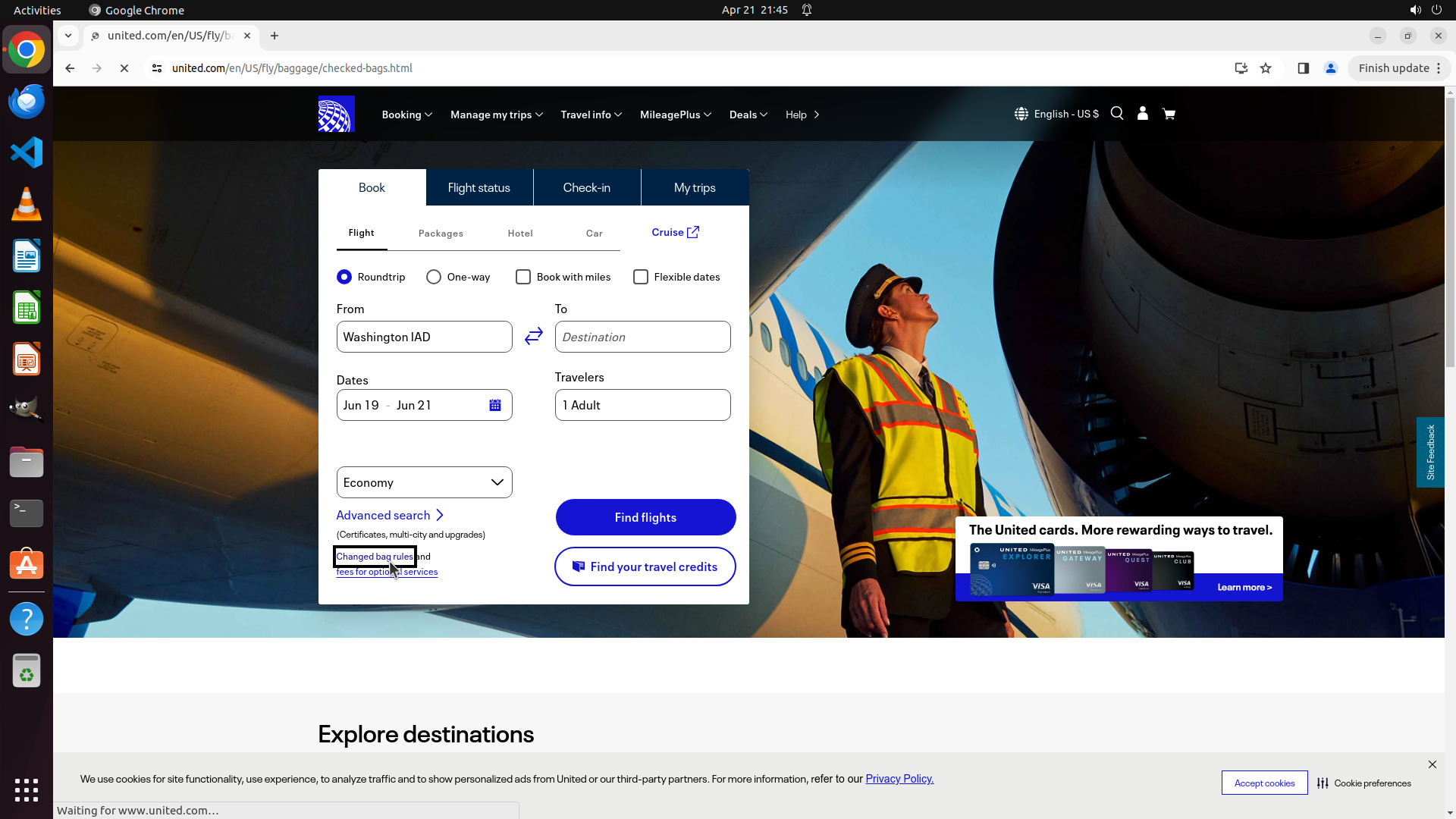Accept cookies in the banner
The width and height of the screenshot is (1456, 819).
[1264, 783]
